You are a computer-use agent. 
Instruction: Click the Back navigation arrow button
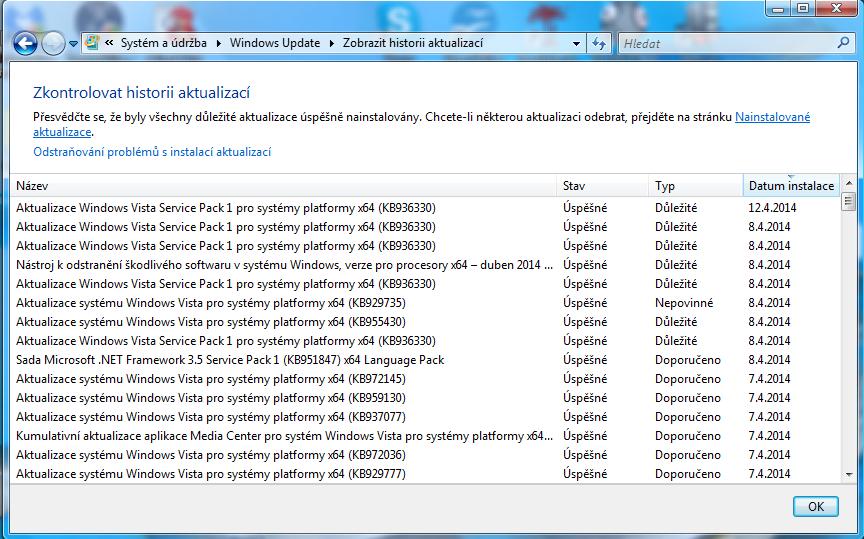coord(26,44)
